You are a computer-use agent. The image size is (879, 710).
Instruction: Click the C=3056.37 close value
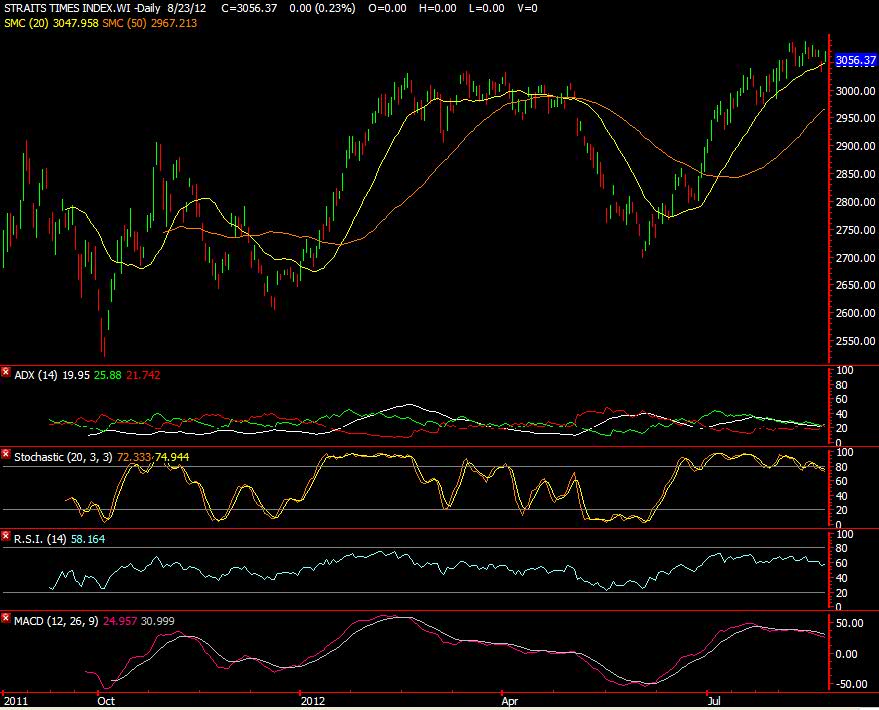(x=249, y=8)
